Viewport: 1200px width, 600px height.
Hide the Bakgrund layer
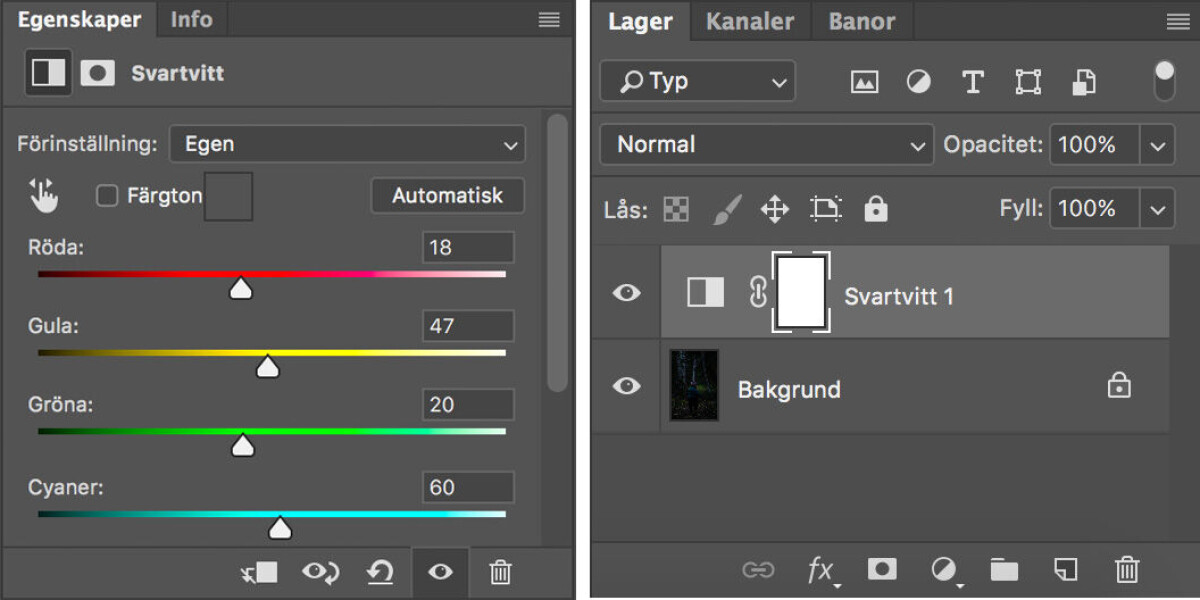[x=626, y=385]
